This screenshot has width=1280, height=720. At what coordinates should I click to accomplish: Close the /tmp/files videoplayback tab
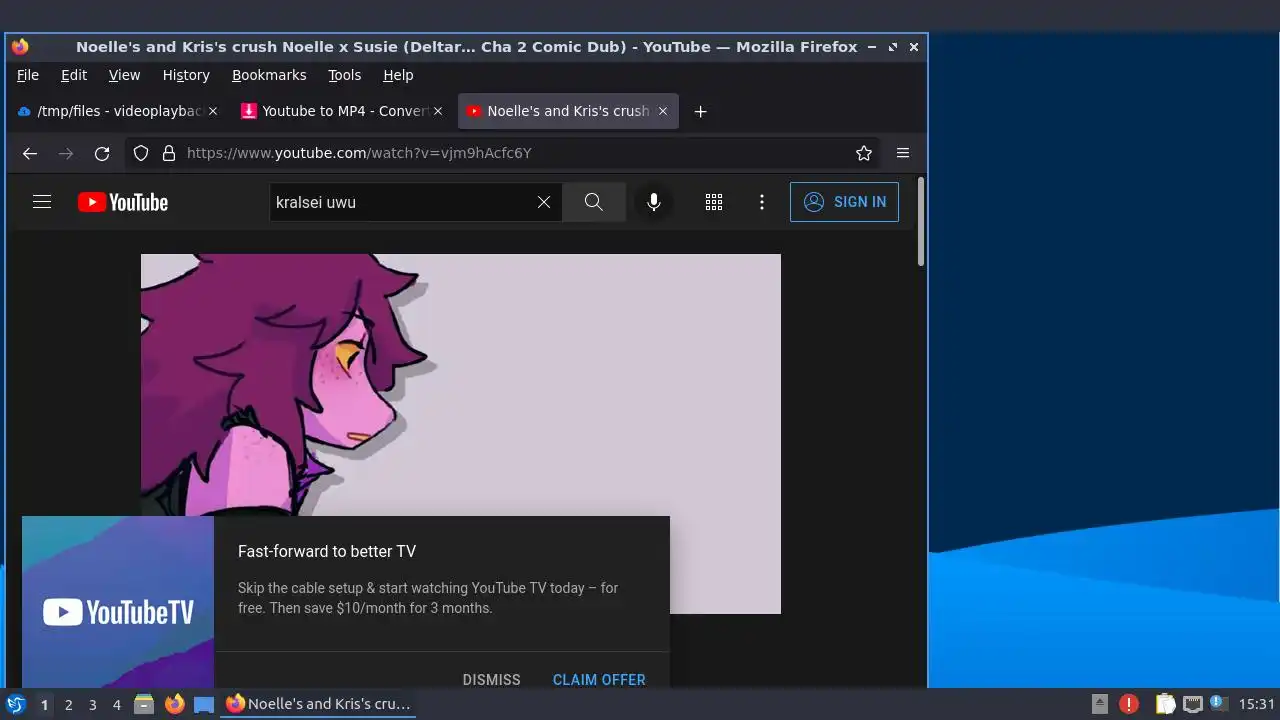tap(212, 111)
